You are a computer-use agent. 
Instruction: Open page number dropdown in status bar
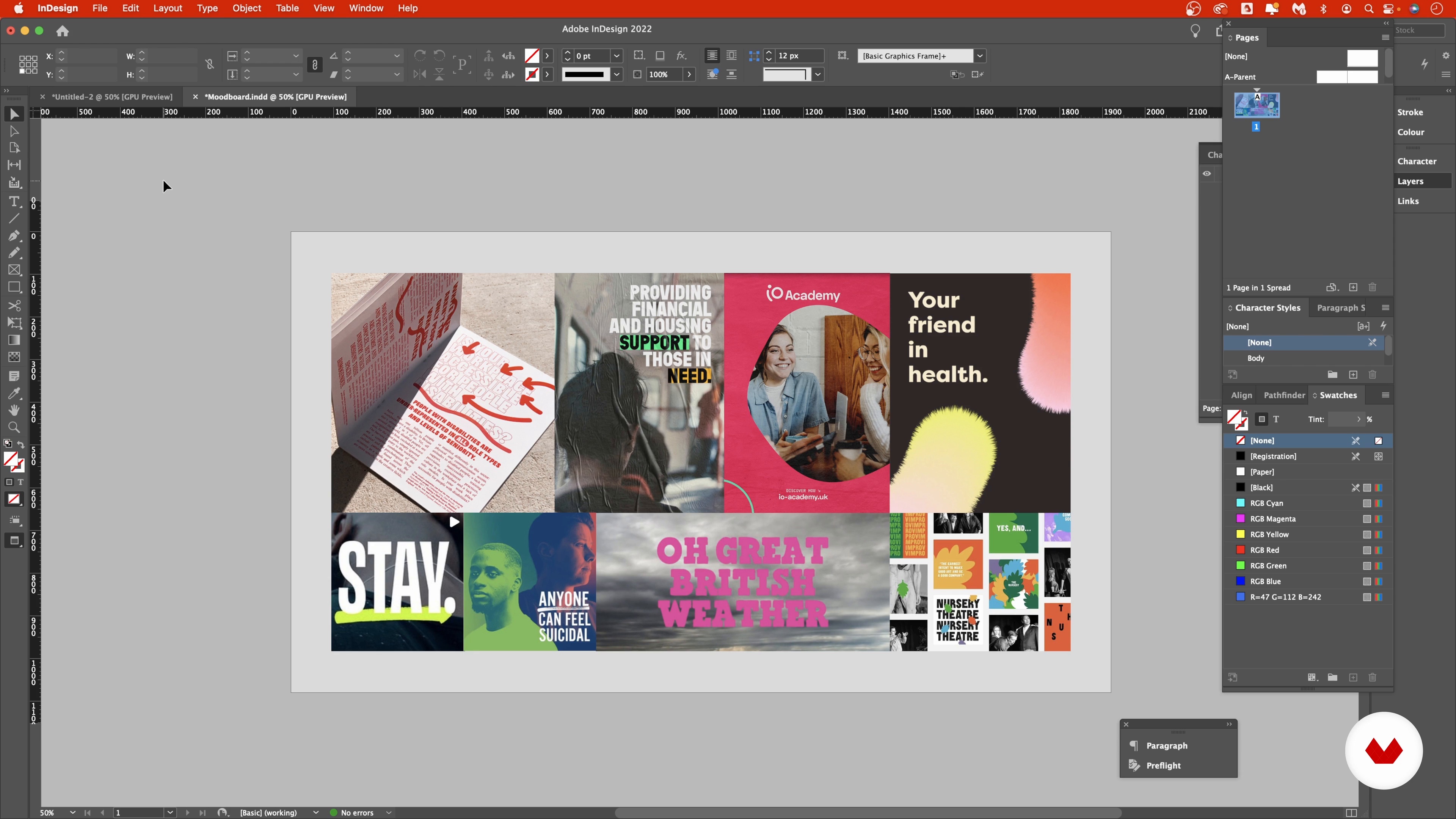[170, 813]
